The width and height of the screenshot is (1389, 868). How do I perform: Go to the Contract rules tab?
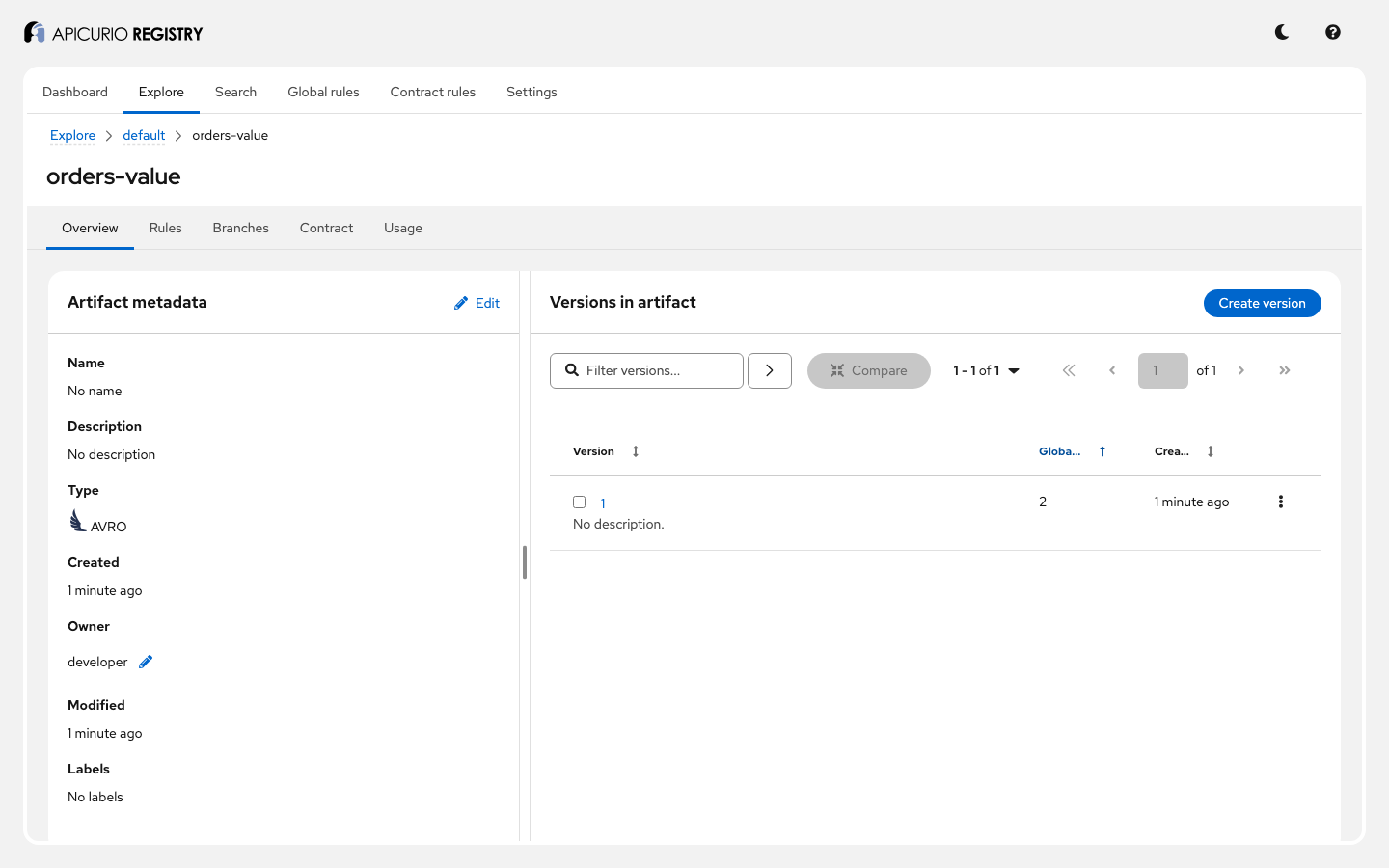tap(433, 92)
